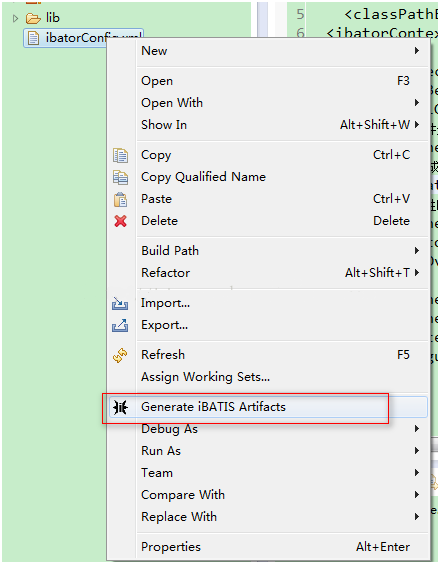Run Generate iBATIS Artifacts

[267, 407]
